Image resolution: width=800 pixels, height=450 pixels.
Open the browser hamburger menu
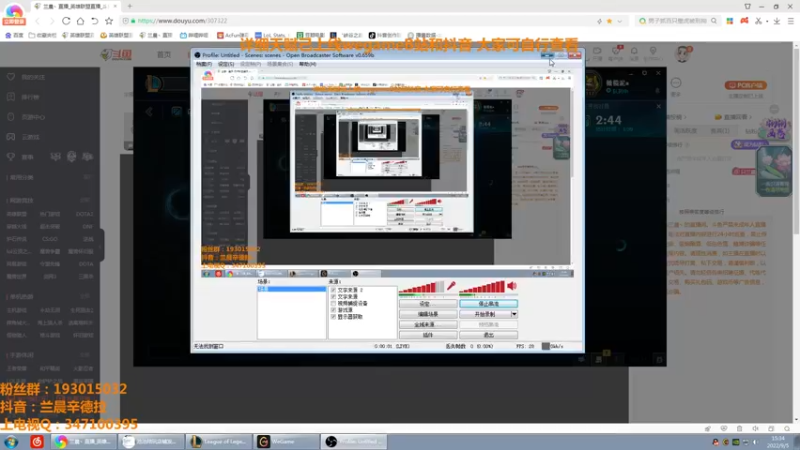[x=791, y=21]
